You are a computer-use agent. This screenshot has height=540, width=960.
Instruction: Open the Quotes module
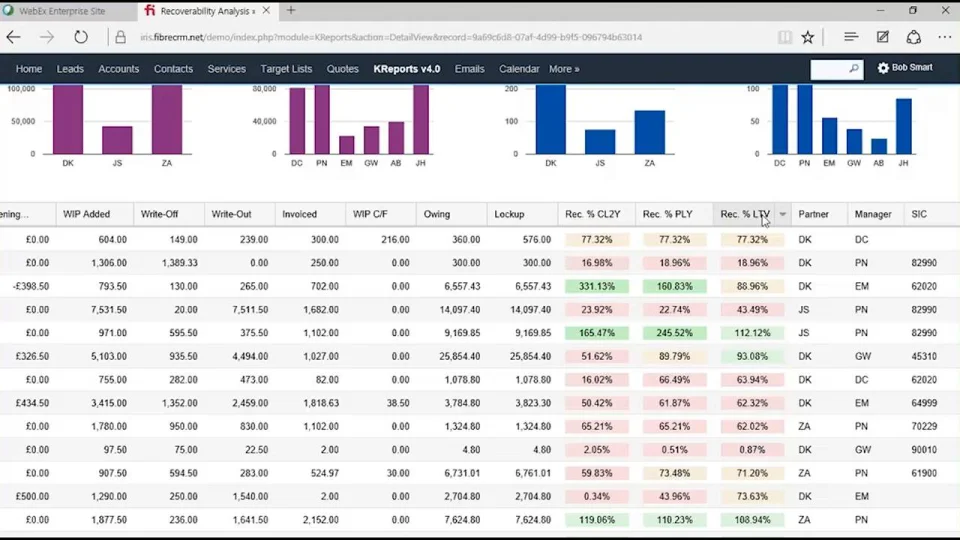tap(342, 69)
